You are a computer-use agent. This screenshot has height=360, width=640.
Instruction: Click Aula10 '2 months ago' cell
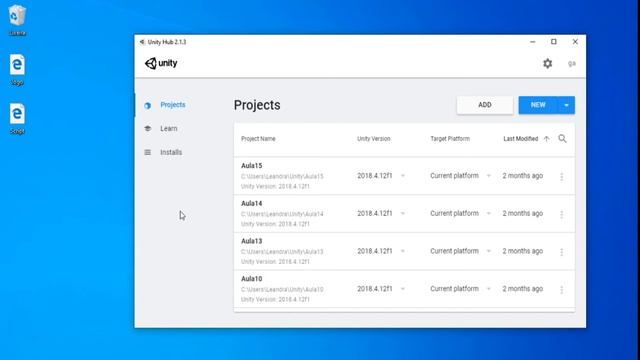522,289
